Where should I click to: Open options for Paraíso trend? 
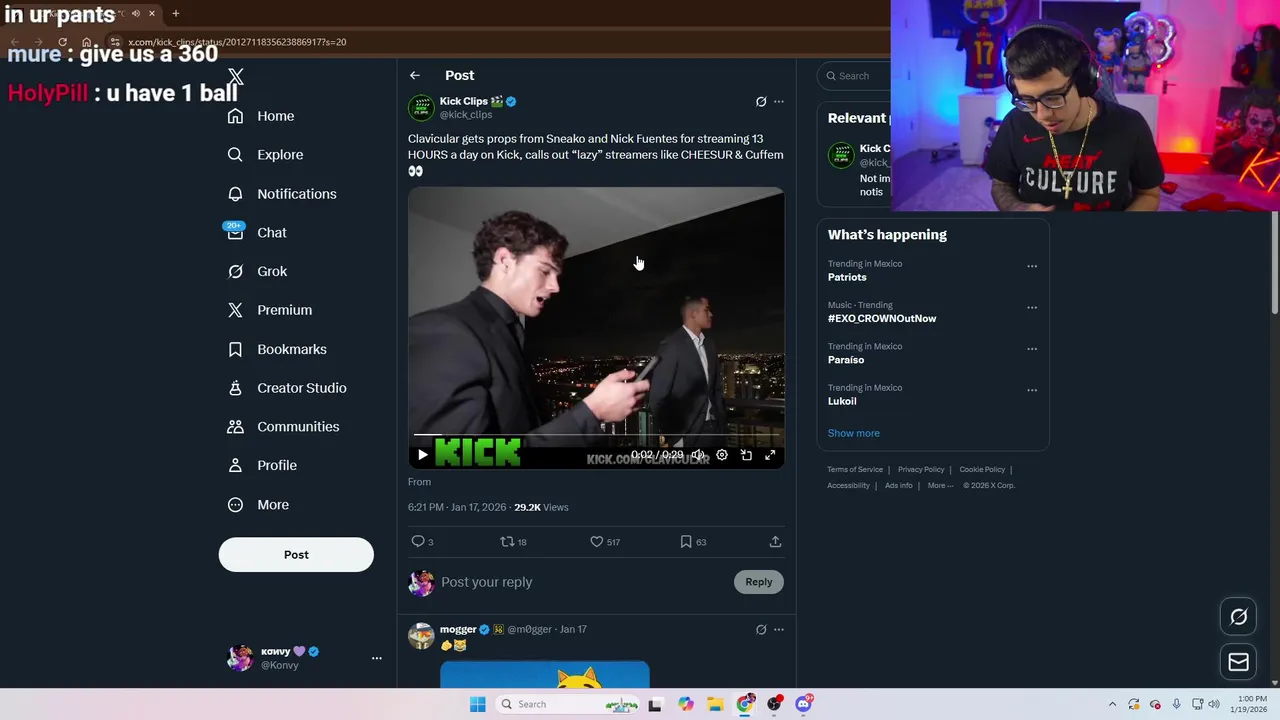1032,349
